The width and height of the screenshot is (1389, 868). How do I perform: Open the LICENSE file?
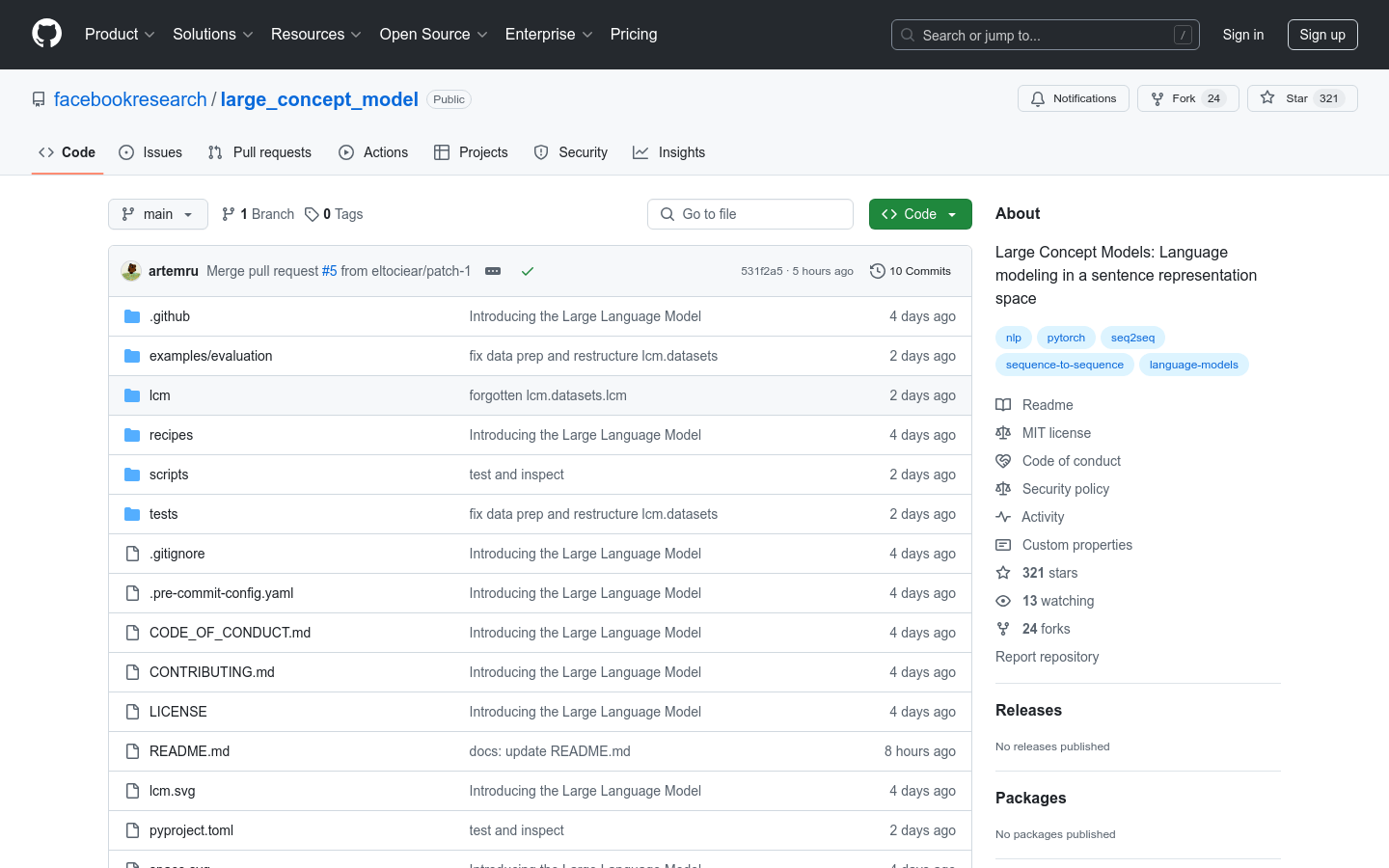(x=178, y=712)
